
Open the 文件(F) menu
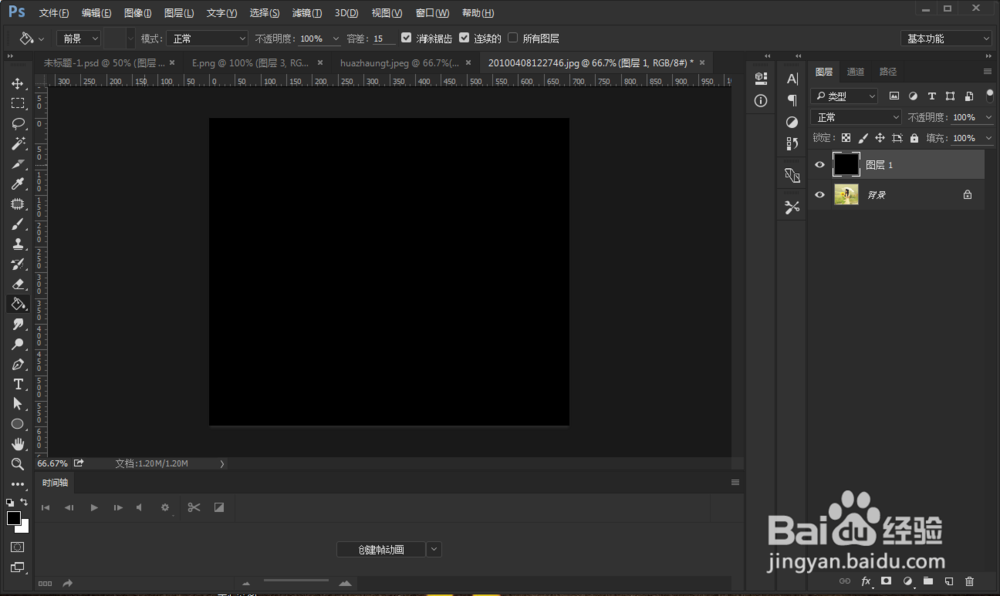(x=54, y=13)
